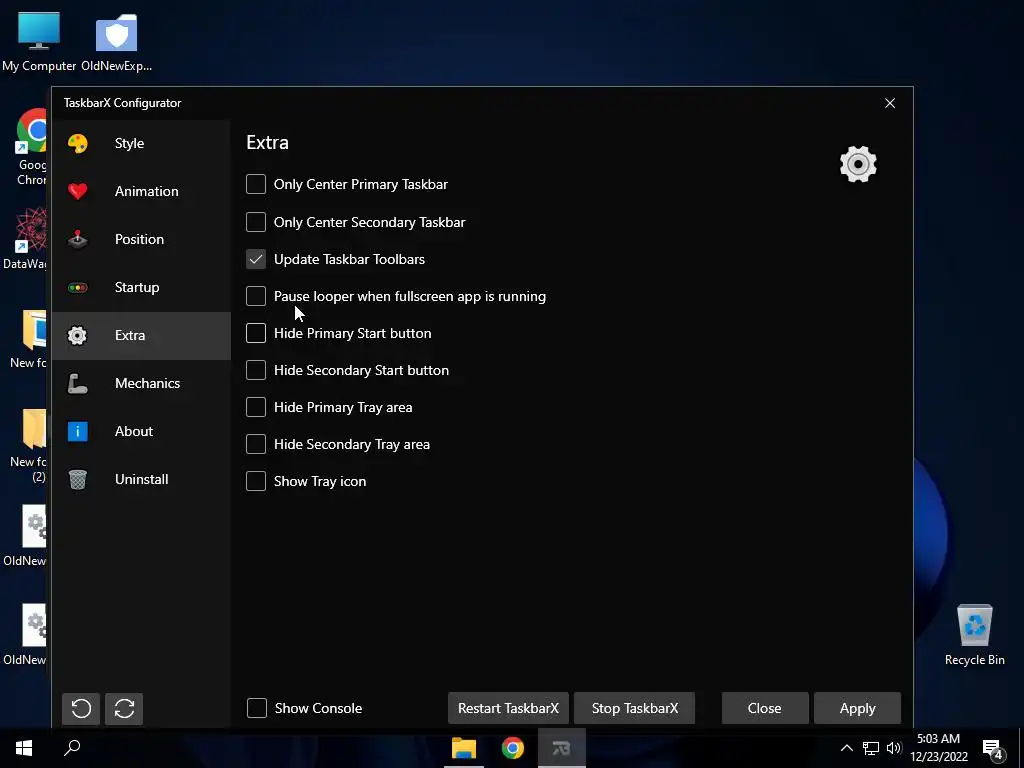Enable Only Center Primary Taskbar
1024x768 pixels.
pos(256,184)
